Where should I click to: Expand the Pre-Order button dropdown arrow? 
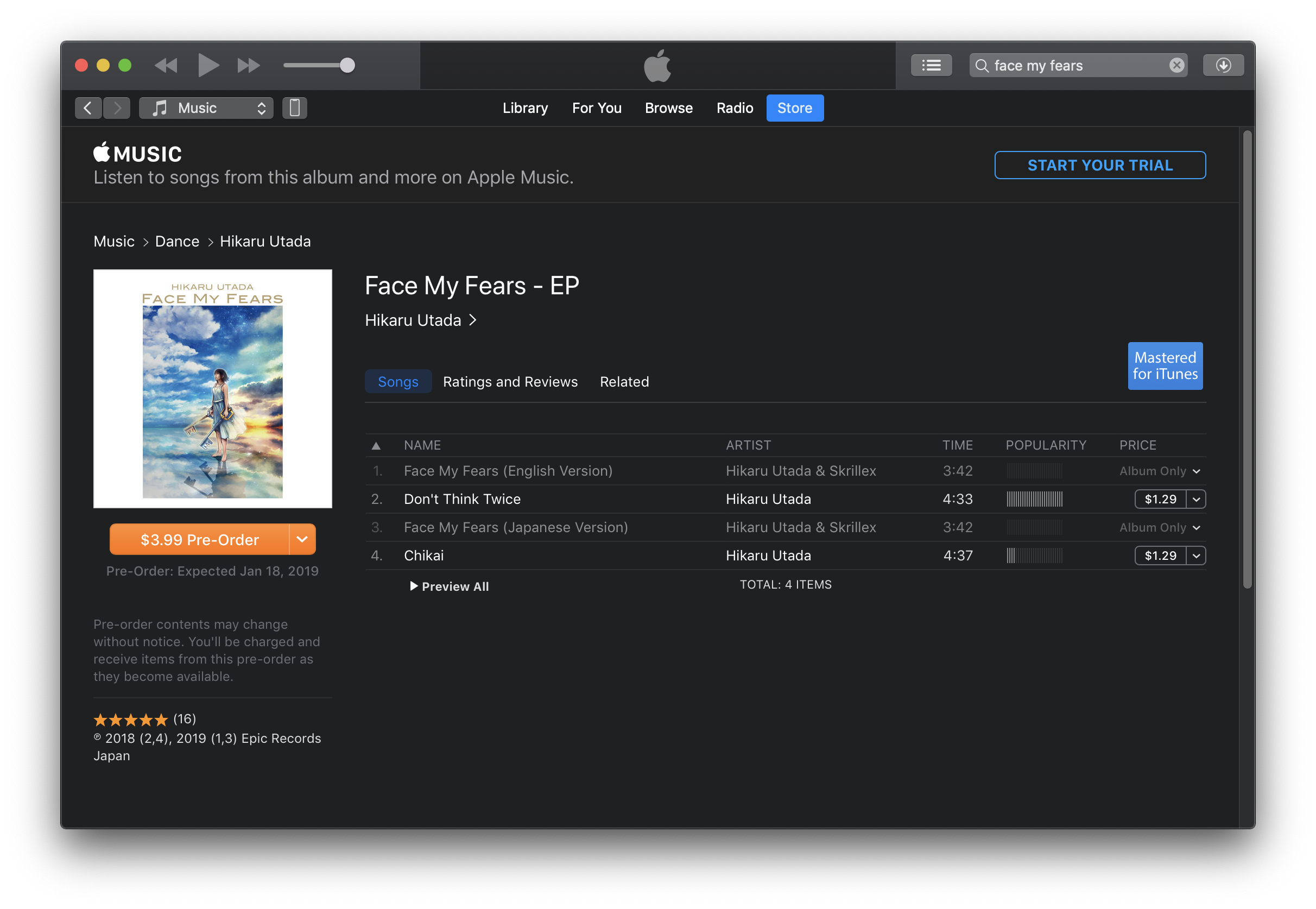(302, 539)
